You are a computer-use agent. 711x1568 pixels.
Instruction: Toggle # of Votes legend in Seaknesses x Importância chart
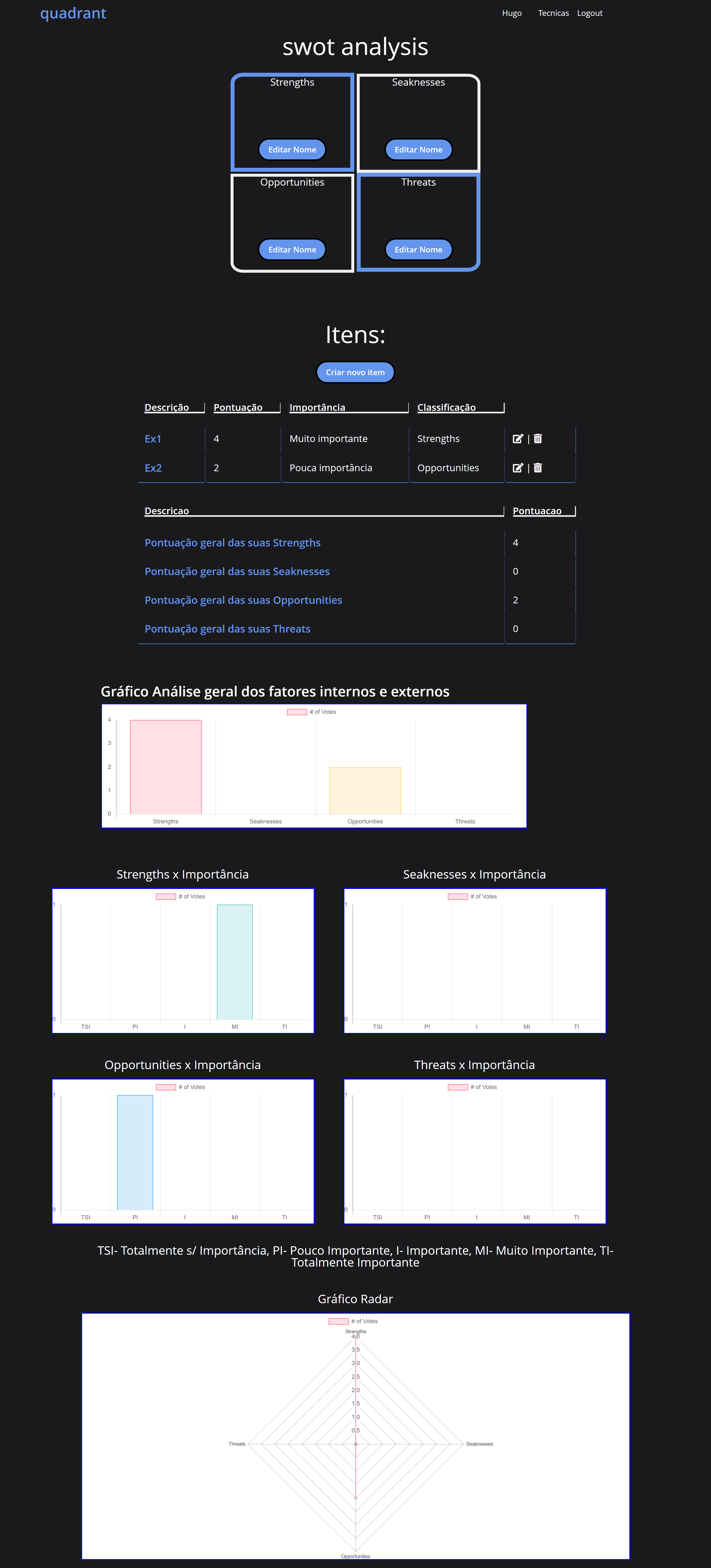[472, 897]
